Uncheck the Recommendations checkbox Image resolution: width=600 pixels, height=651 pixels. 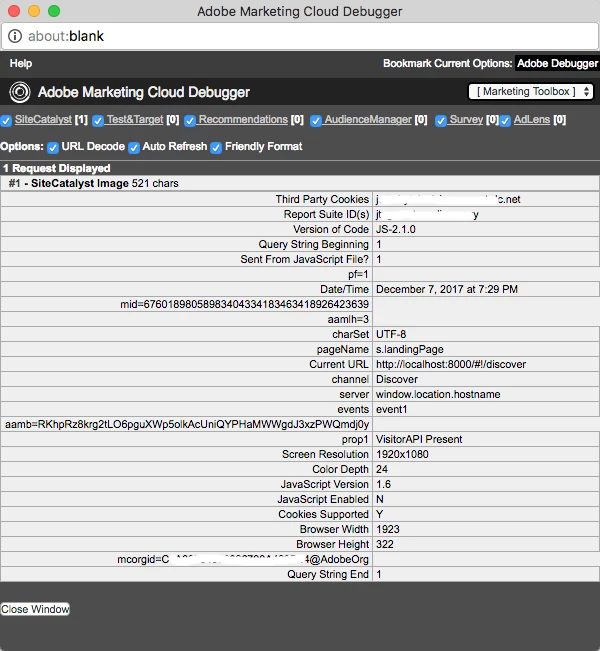pyautogui.click(x=190, y=121)
